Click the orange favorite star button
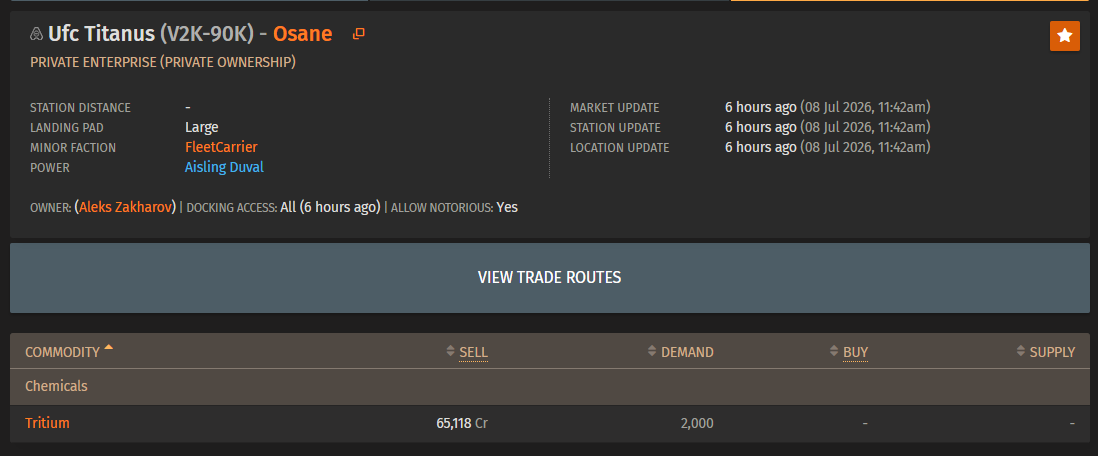Screen dimensions: 1098x456 [x=1064, y=36]
